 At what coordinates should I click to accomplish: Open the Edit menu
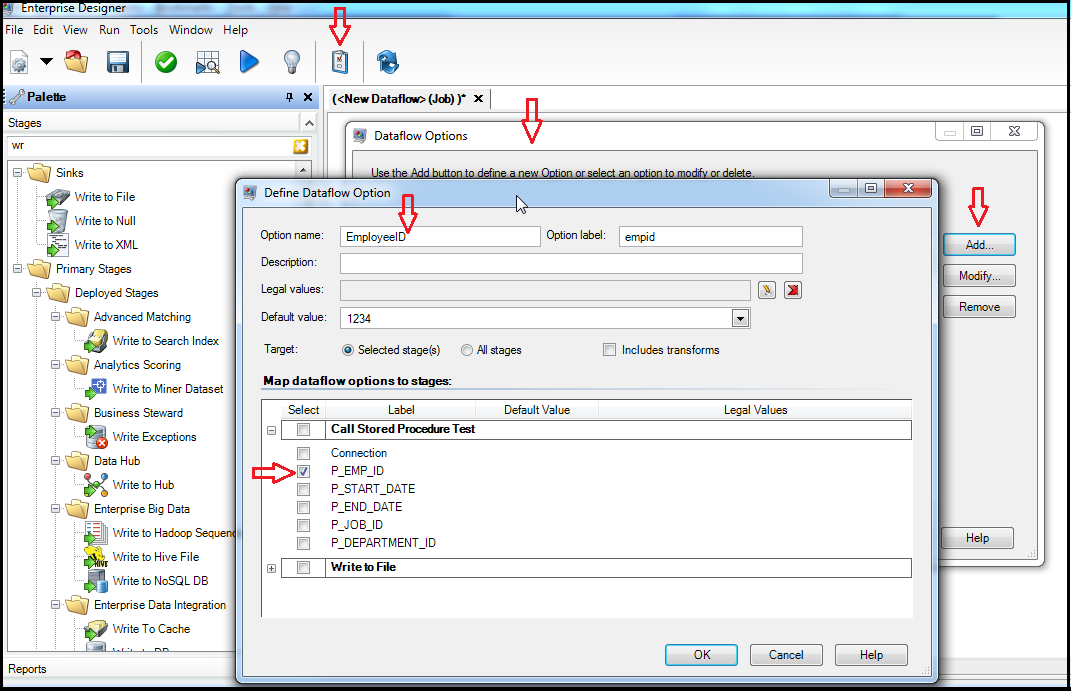tap(43, 30)
